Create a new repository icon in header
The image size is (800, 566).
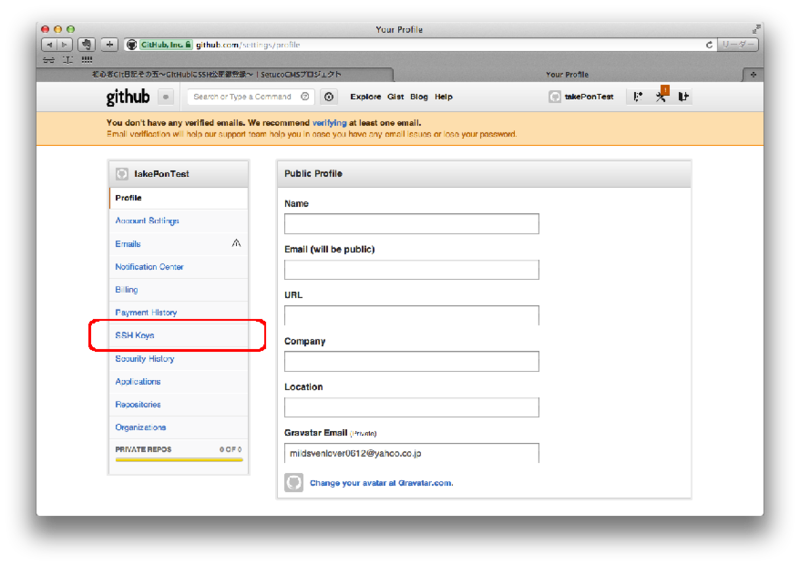click(638, 96)
